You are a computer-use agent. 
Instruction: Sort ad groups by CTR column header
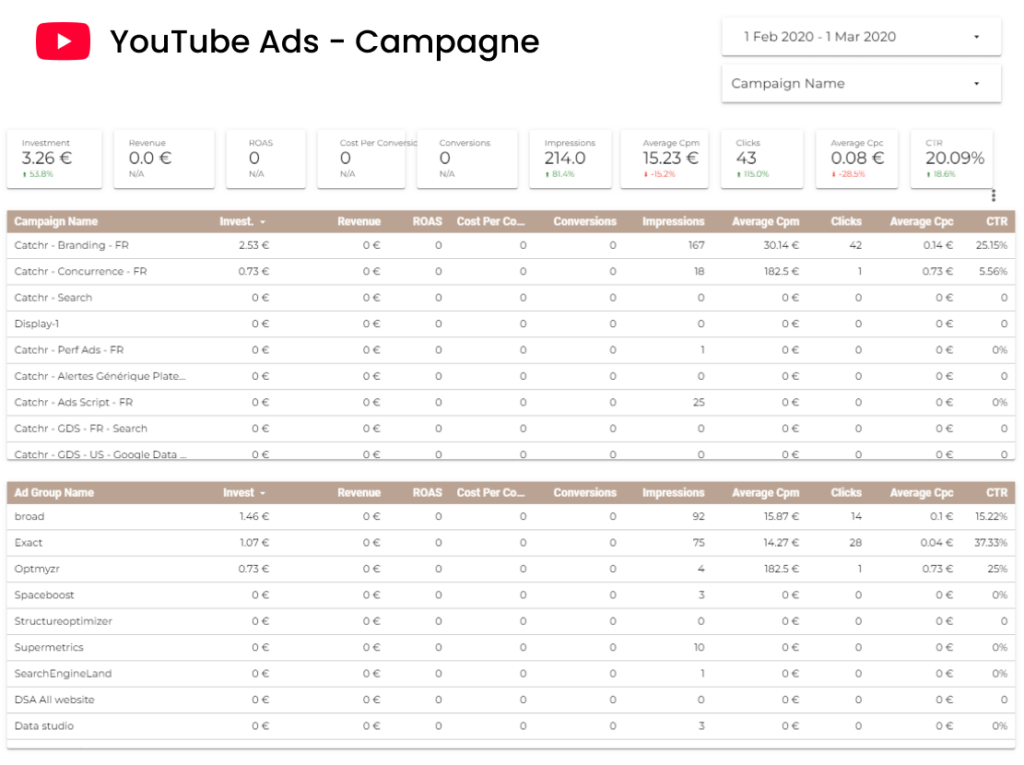point(996,493)
